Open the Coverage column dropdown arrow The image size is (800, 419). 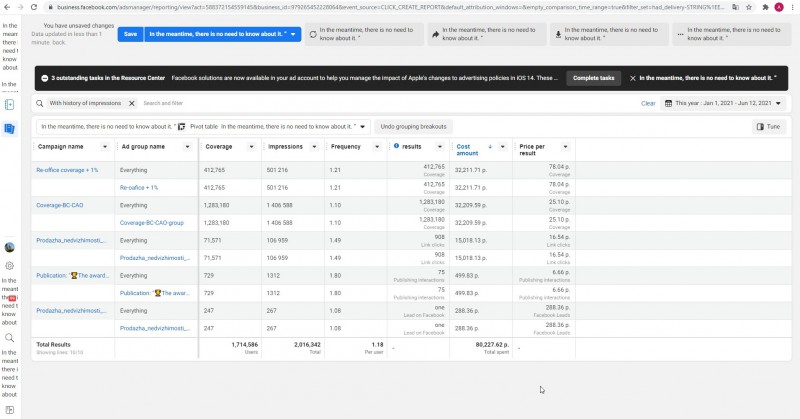[x=251, y=146]
